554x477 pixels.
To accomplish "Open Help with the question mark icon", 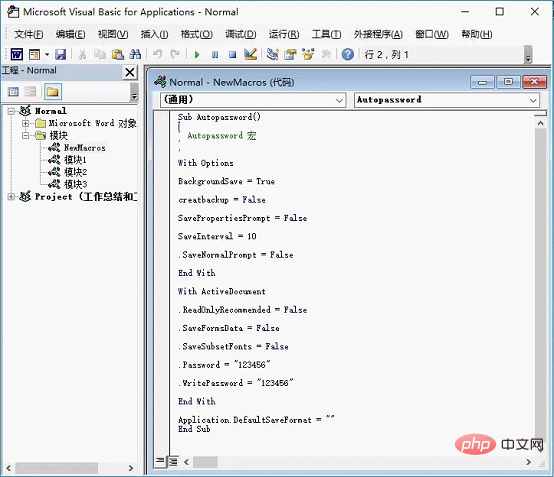I will pos(348,54).
